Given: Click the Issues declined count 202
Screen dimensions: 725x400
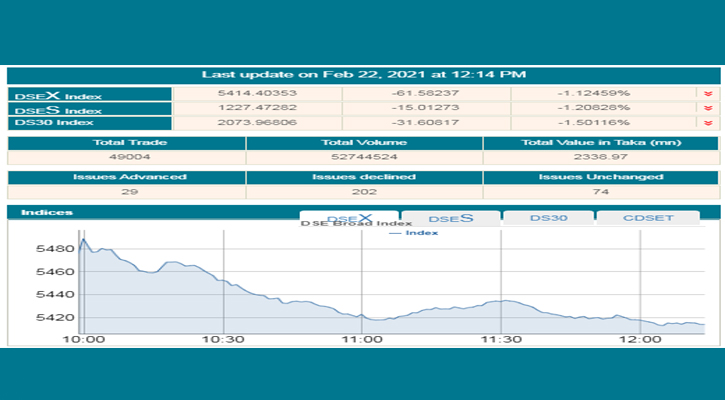Looking at the screenshot, I should click(x=363, y=191).
